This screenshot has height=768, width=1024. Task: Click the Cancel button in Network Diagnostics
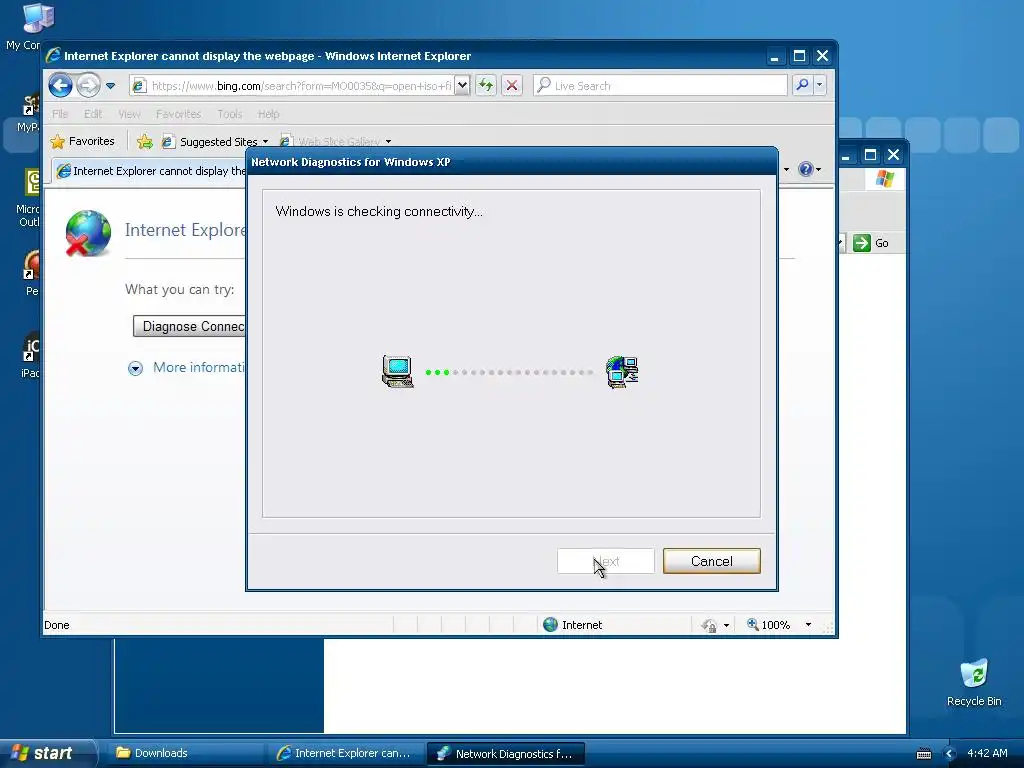(x=711, y=561)
